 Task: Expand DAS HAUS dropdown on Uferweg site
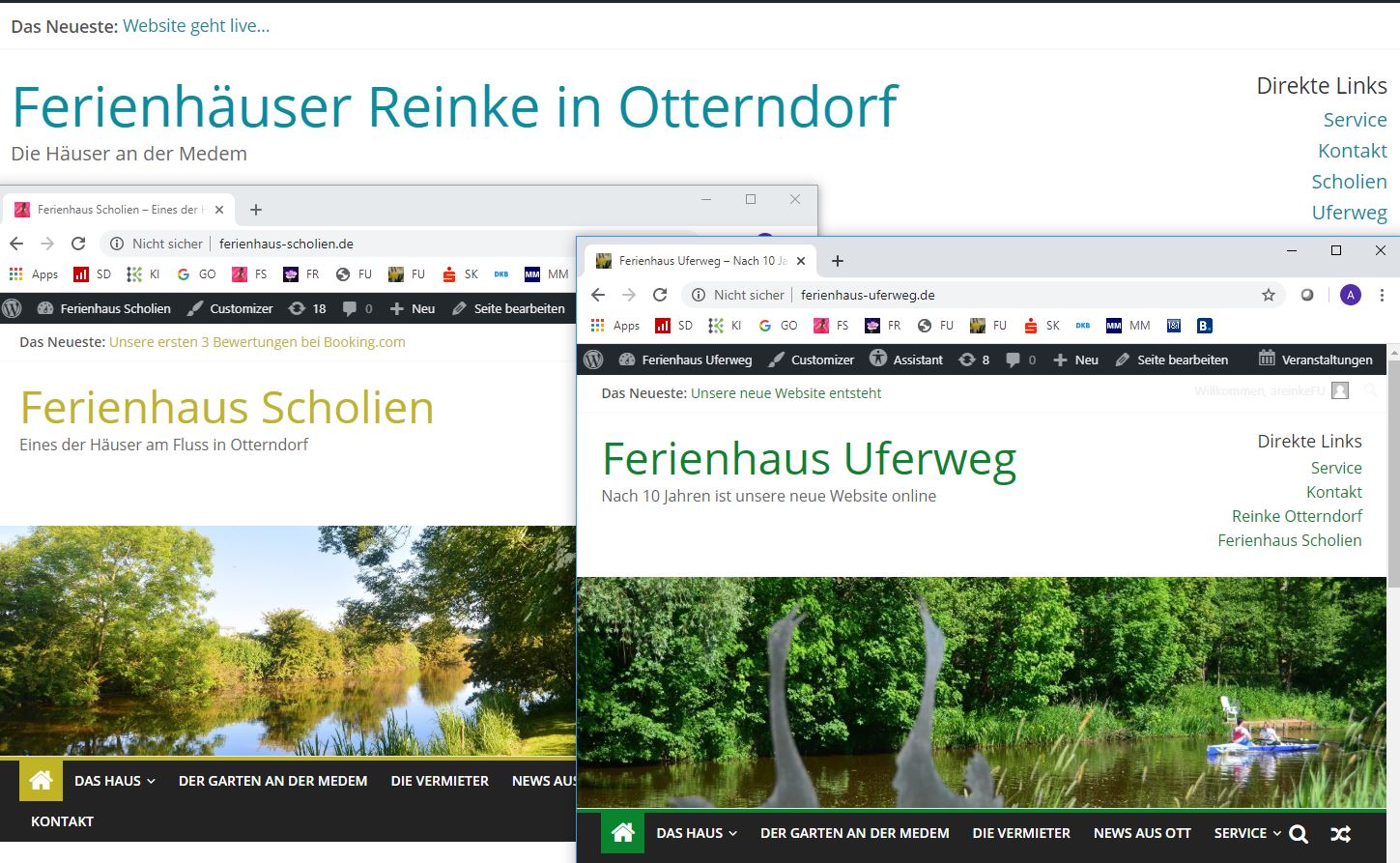coord(696,833)
